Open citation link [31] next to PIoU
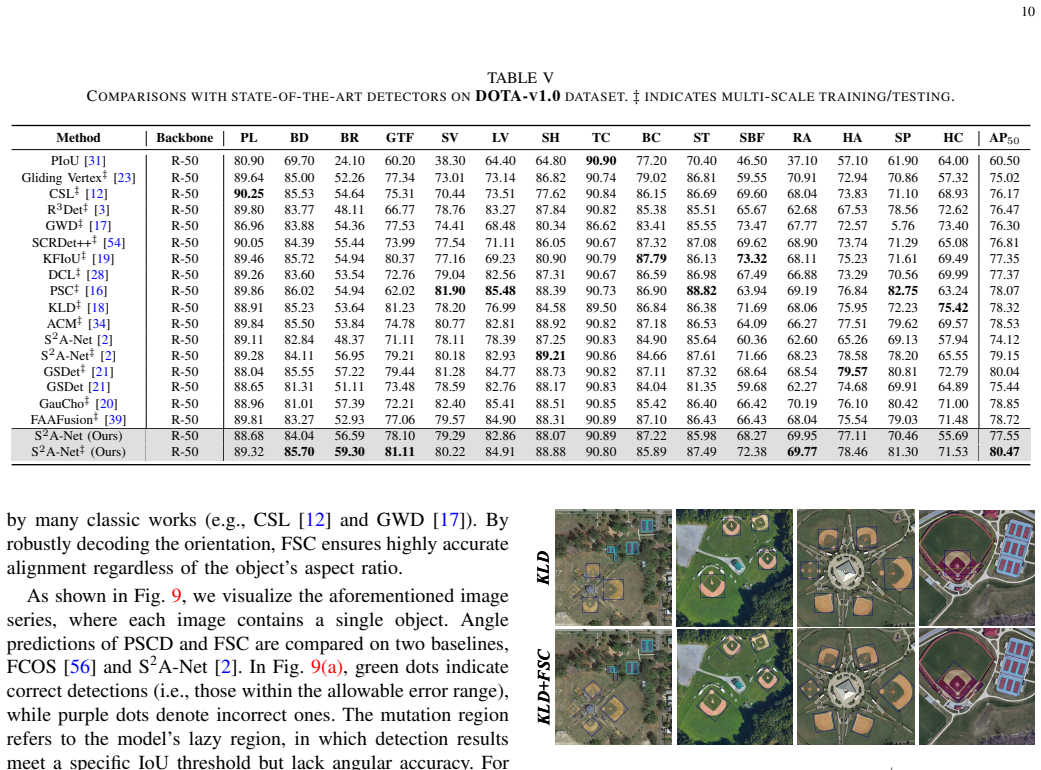The height and width of the screenshot is (770, 1041). tap(95, 161)
